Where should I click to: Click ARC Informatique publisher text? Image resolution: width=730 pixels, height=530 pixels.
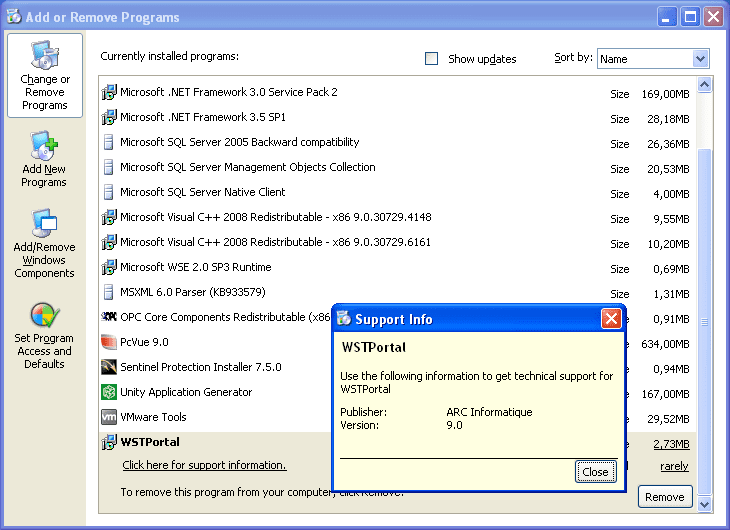point(489,412)
